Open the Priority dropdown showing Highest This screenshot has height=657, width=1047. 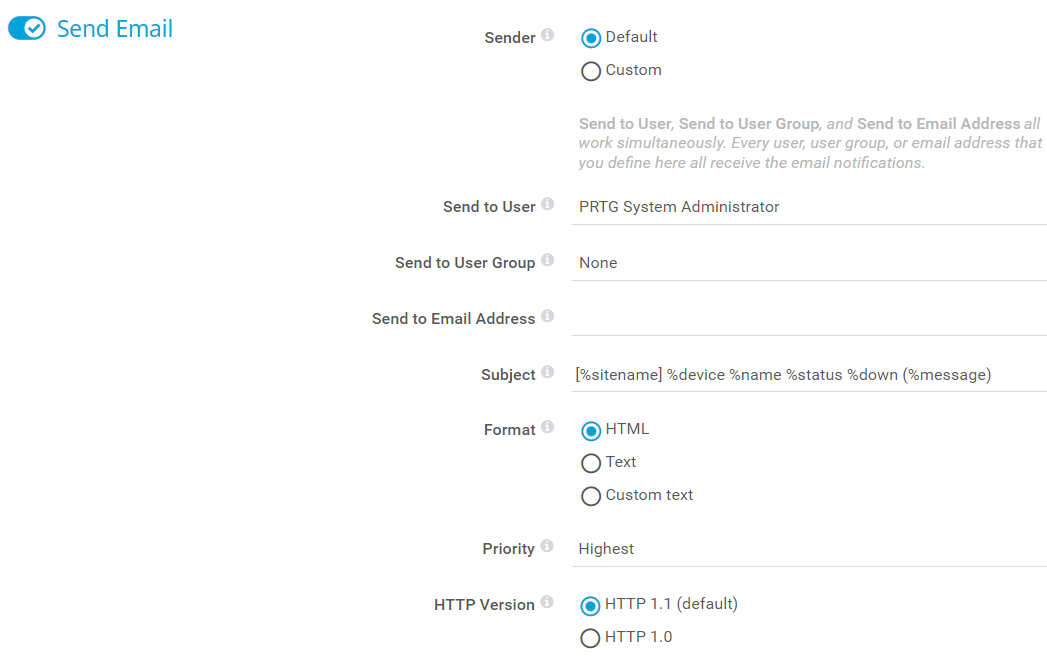click(810, 549)
